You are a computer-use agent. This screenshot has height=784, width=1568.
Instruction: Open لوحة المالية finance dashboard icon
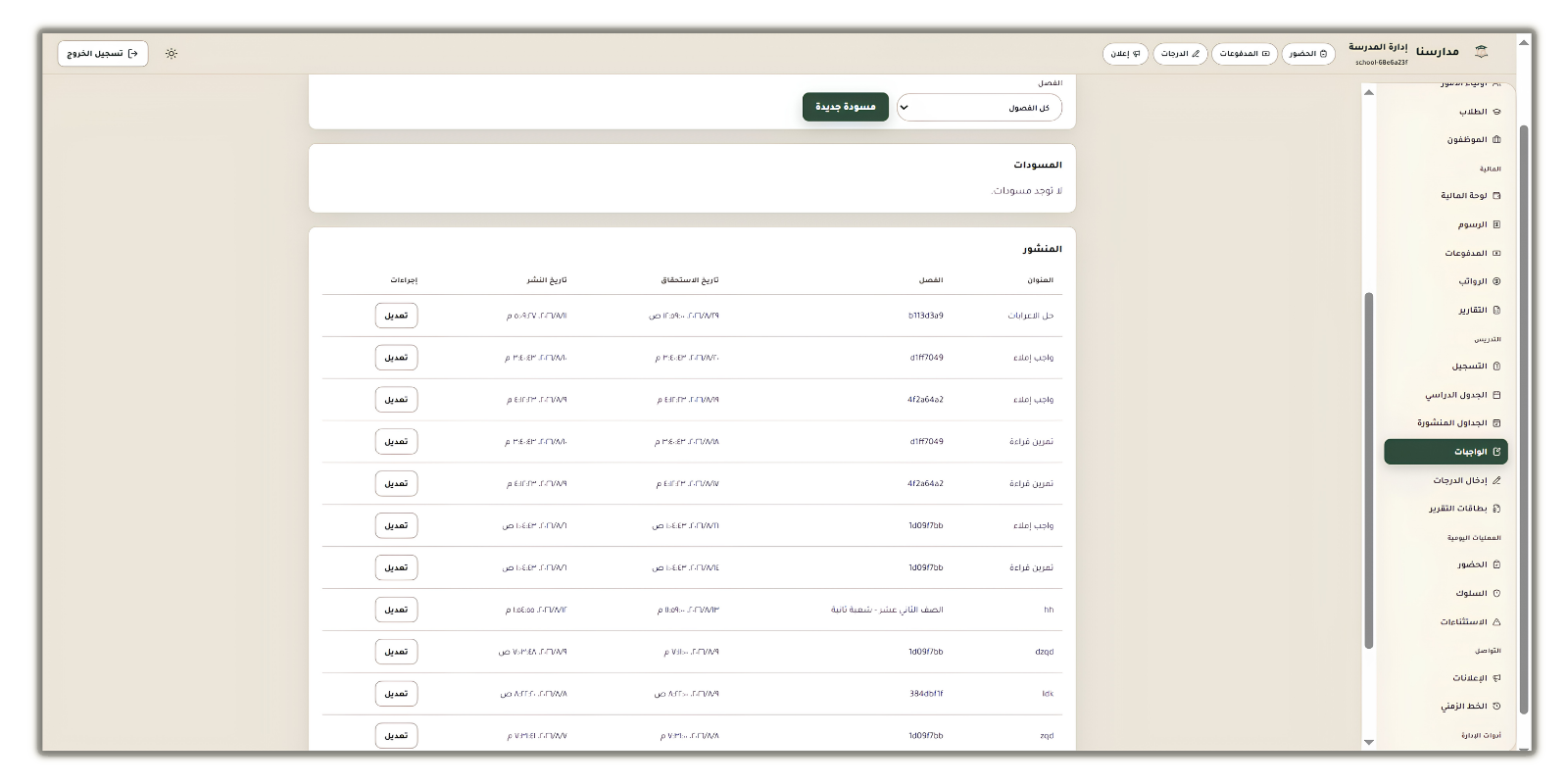point(1496,196)
